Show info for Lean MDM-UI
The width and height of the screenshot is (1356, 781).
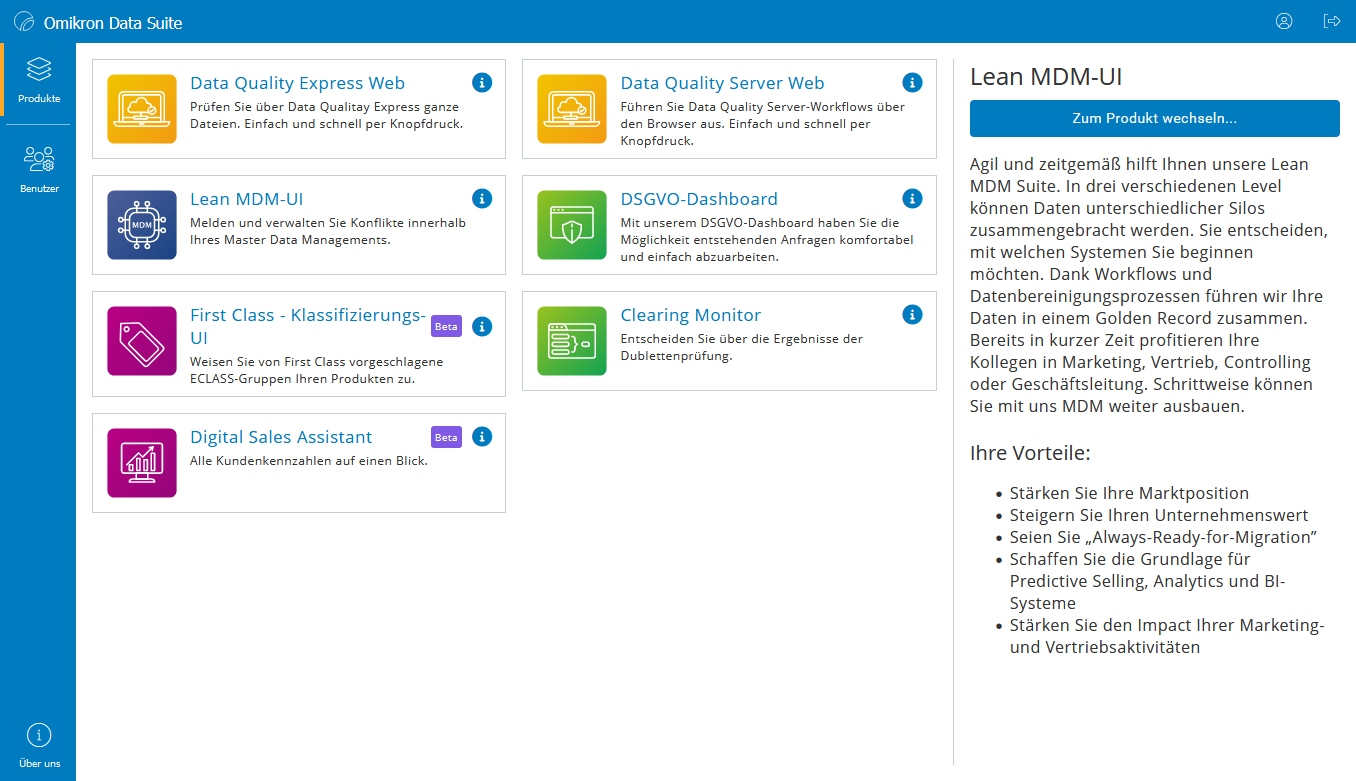point(482,198)
